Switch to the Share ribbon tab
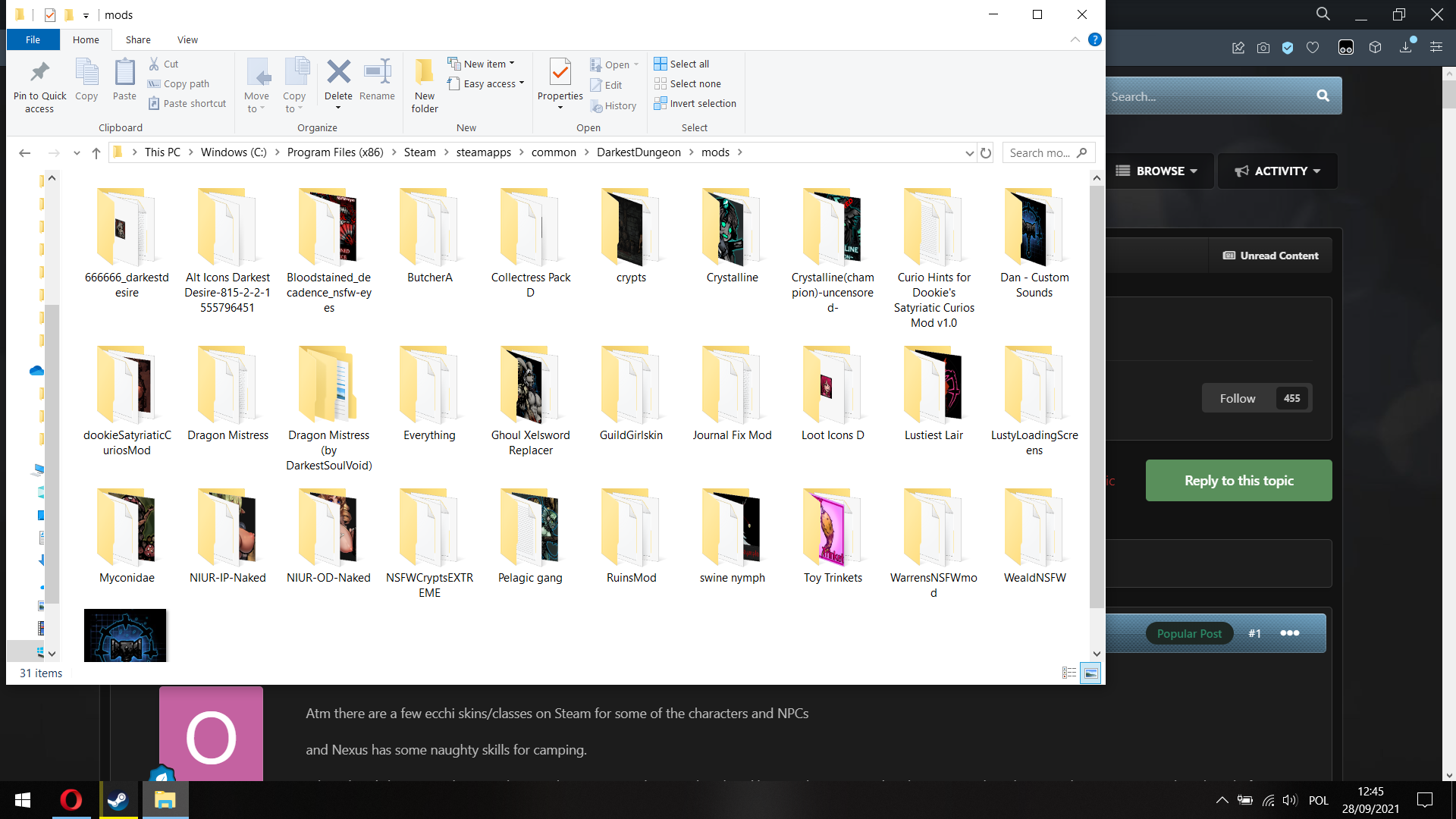The image size is (1456, 819). click(138, 40)
